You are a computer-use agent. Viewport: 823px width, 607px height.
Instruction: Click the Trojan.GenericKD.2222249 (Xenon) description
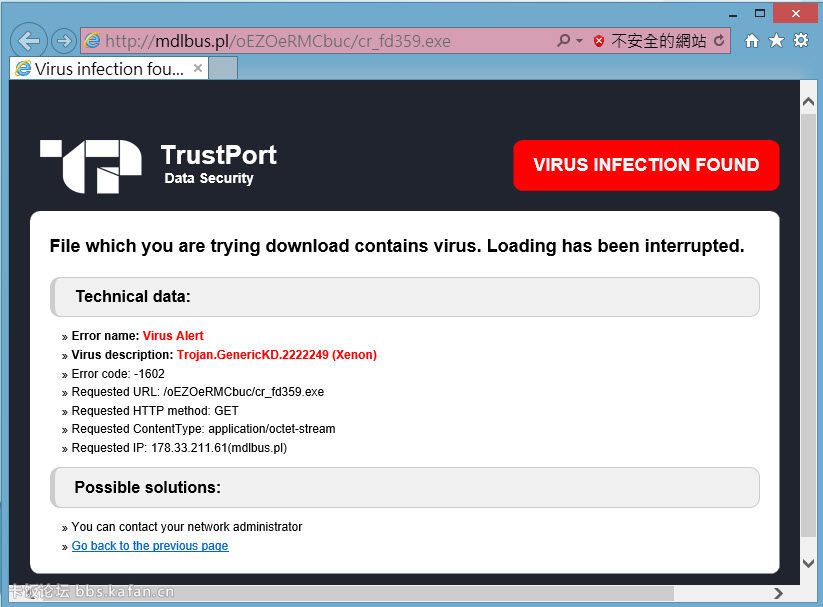277,354
